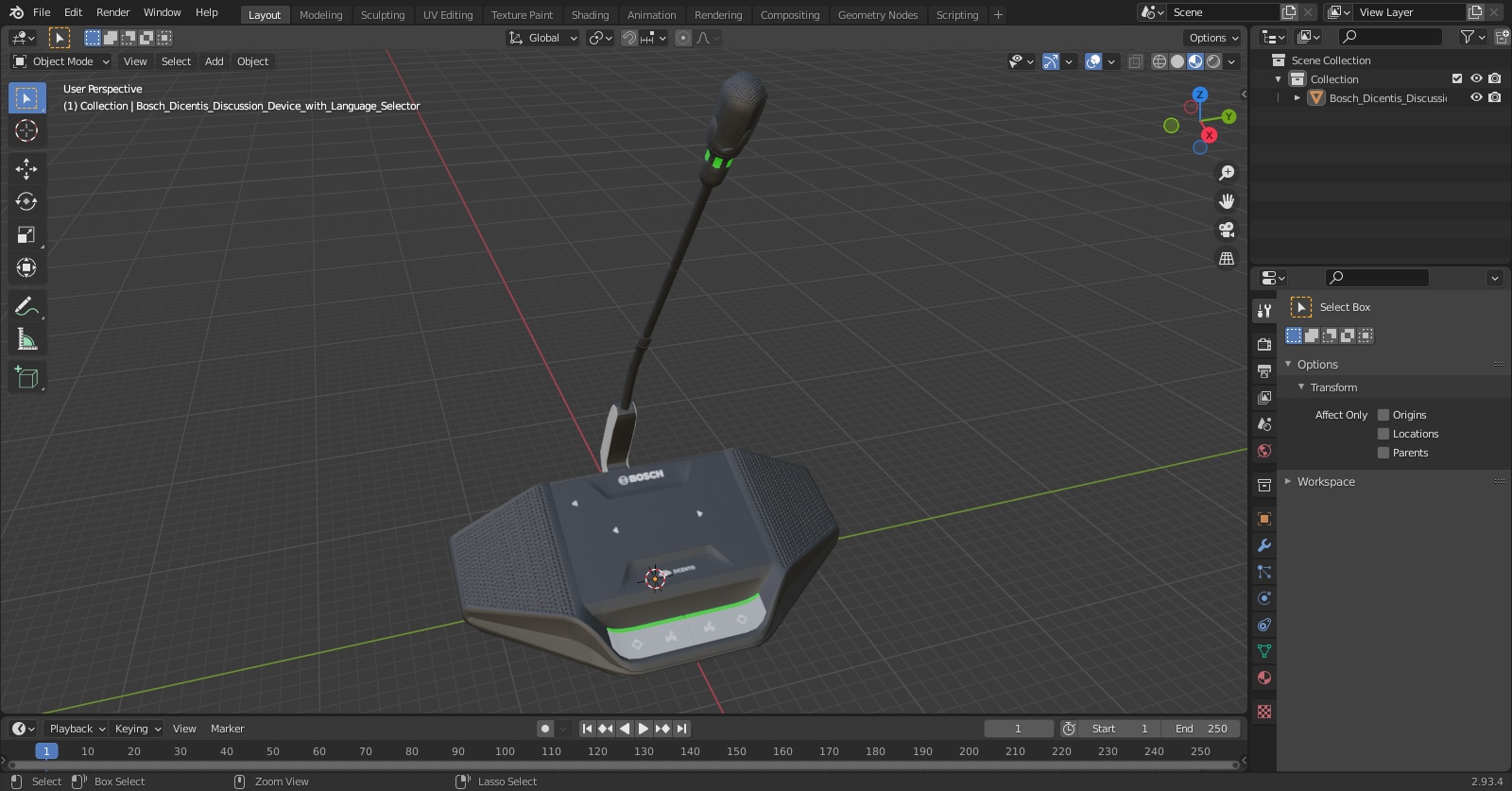Select solid viewport shading
Image resolution: width=1512 pixels, height=791 pixels.
[x=1177, y=61]
